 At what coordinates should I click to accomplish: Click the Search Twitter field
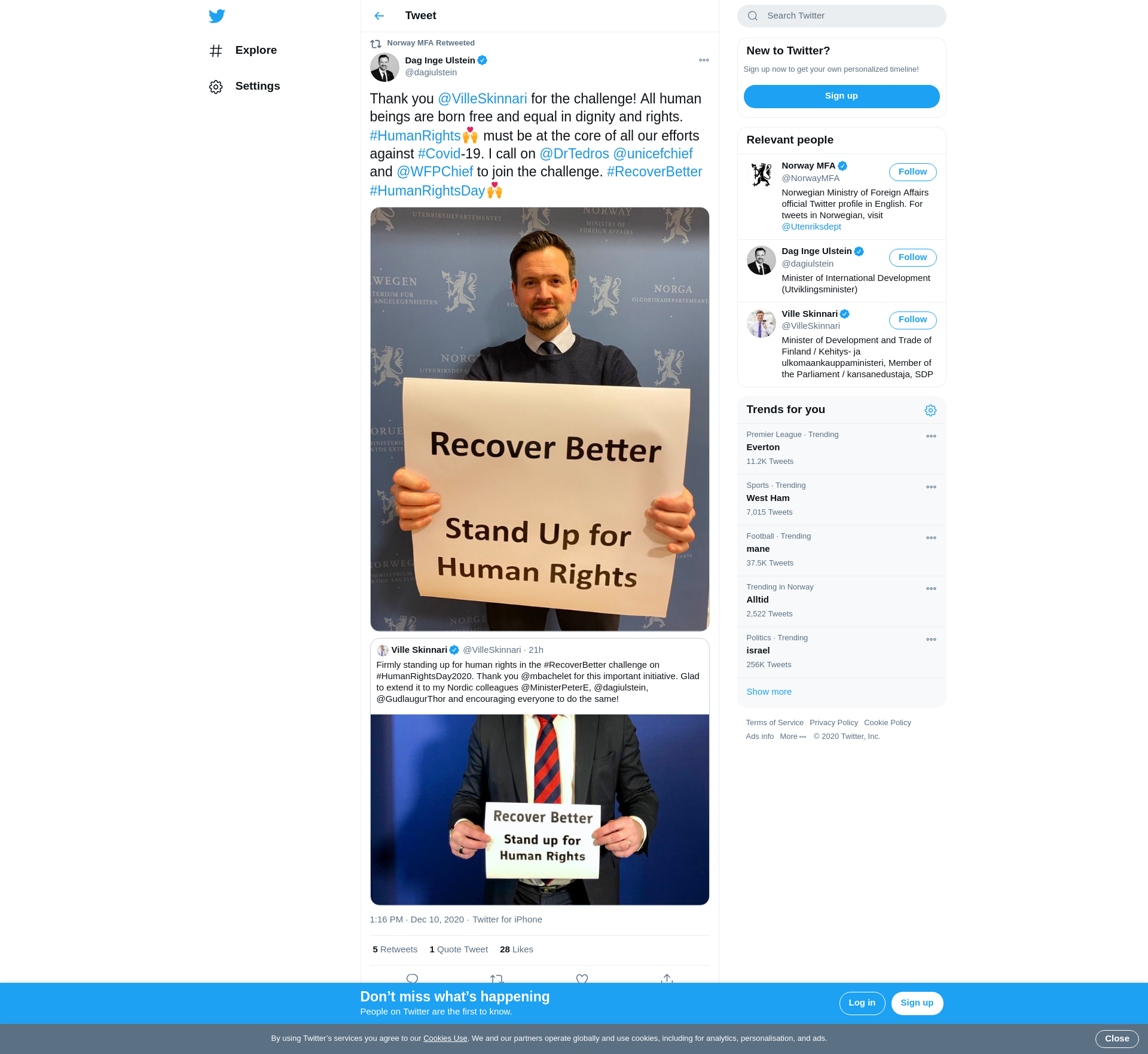point(841,16)
